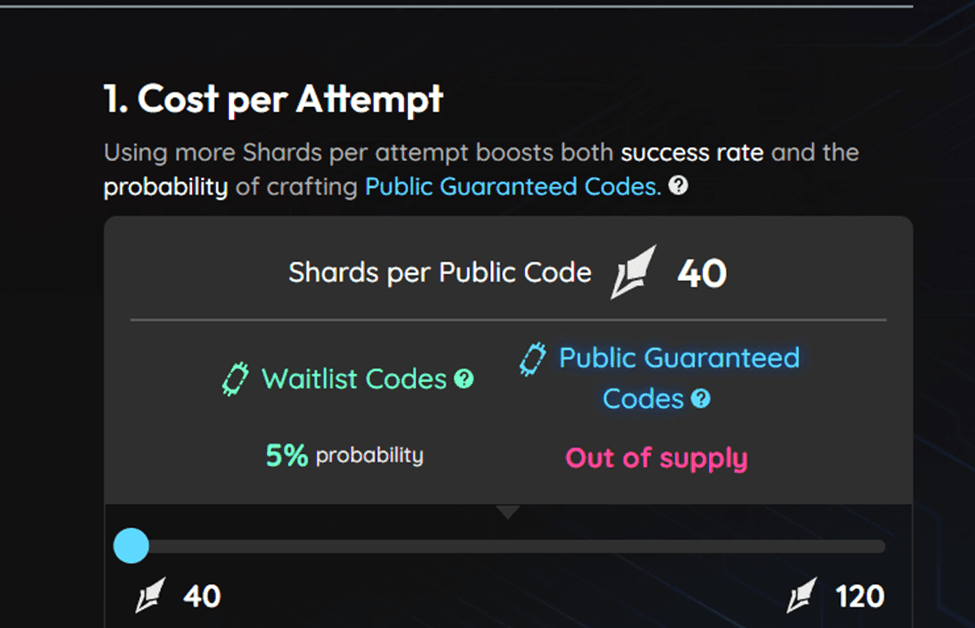Click the large 40 shards value
The height and width of the screenshot is (628, 975).
pyautogui.click(x=702, y=273)
